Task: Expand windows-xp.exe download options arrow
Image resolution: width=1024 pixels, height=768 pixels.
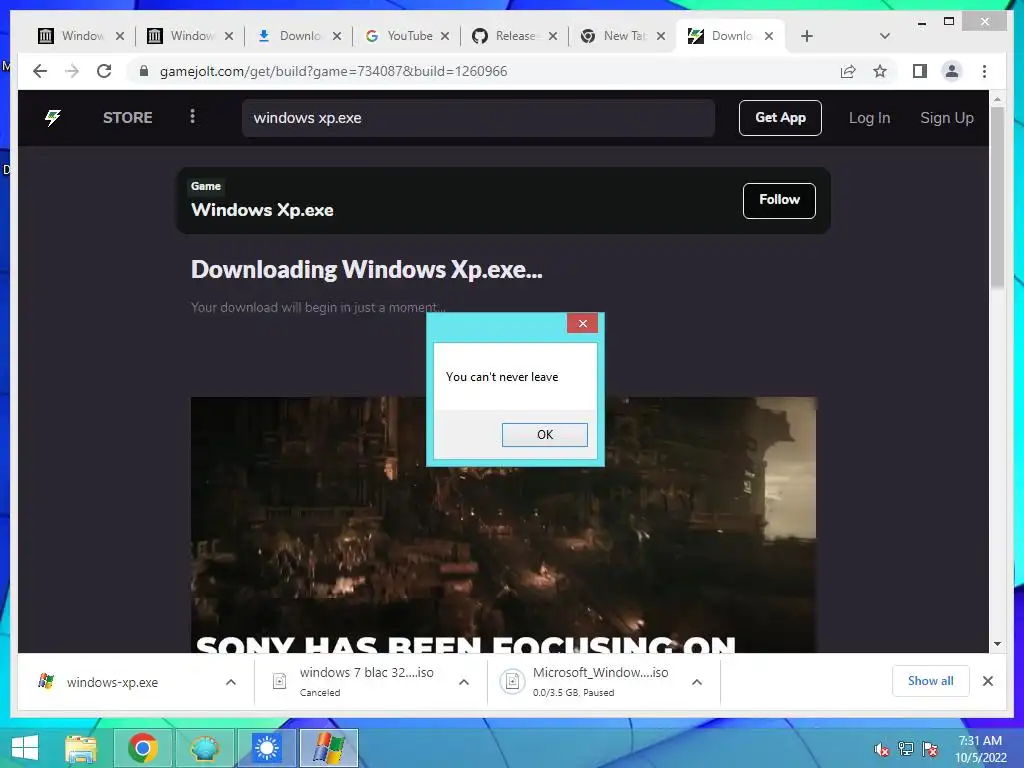Action: coord(231,682)
